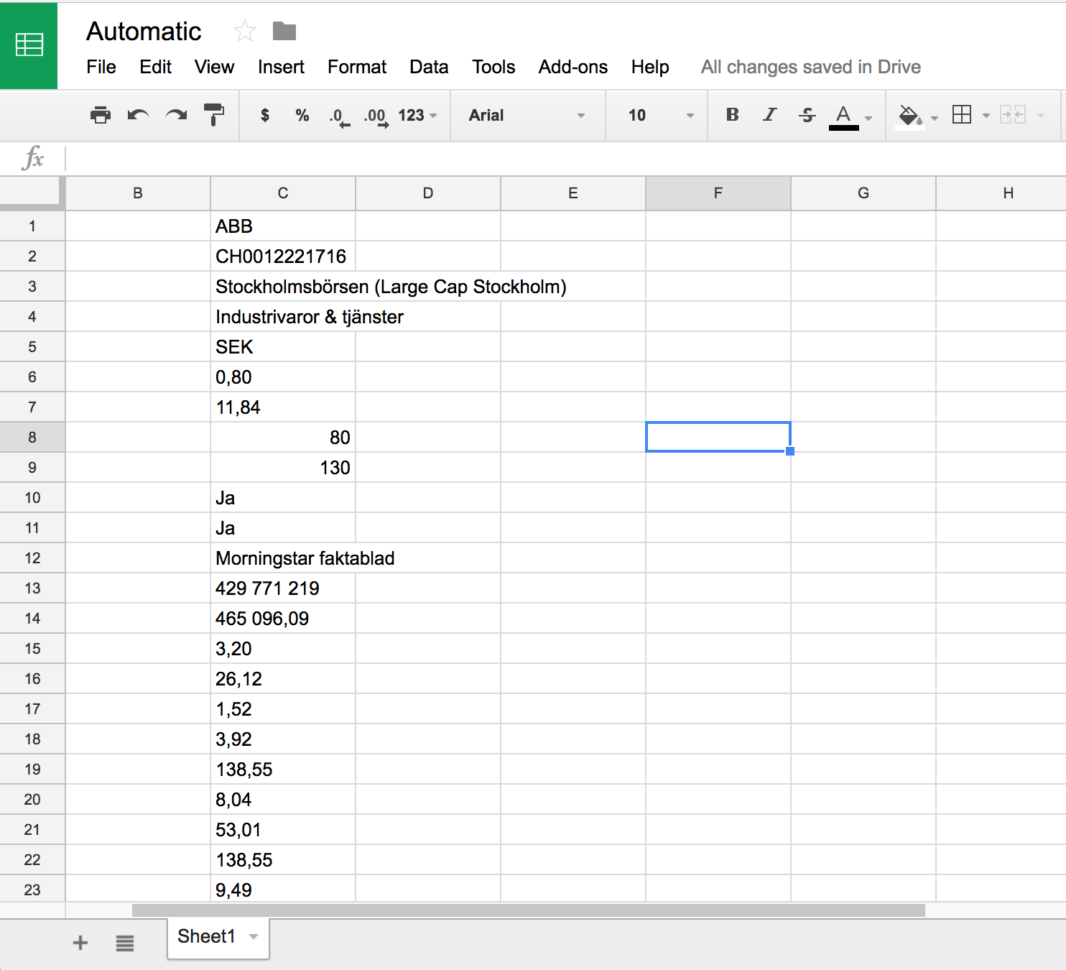The height and width of the screenshot is (970, 1066).
Task: Toggle bold formatting
Action: [x=732, y=115]
